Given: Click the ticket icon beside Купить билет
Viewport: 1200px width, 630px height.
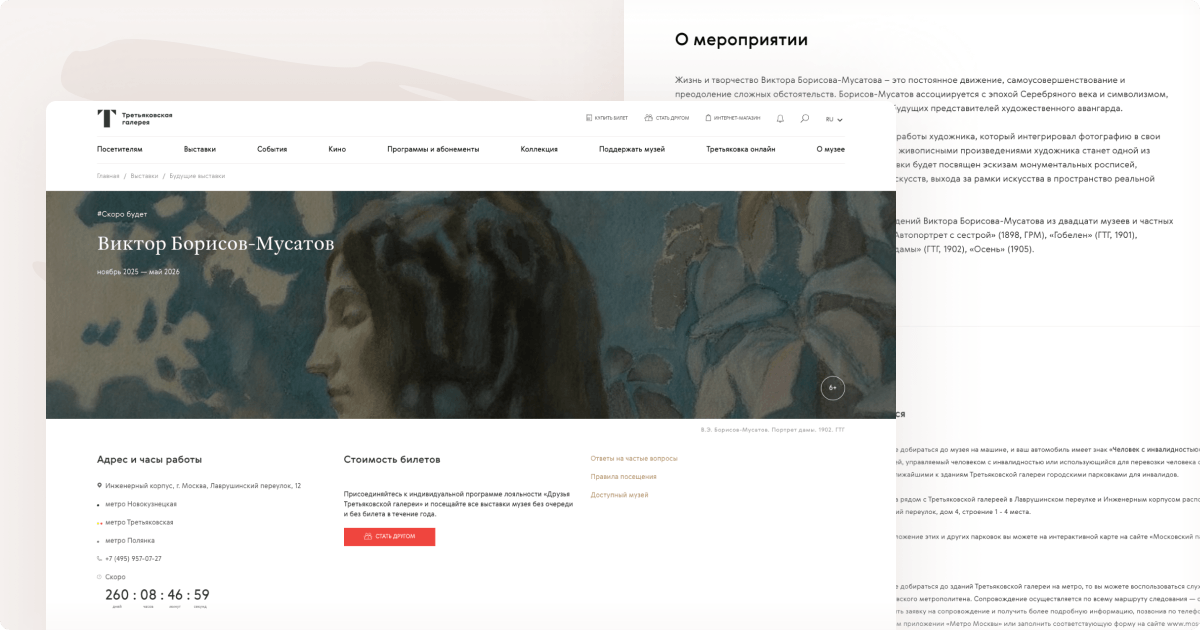Looking at the screenshot, I should coord(589,118).
